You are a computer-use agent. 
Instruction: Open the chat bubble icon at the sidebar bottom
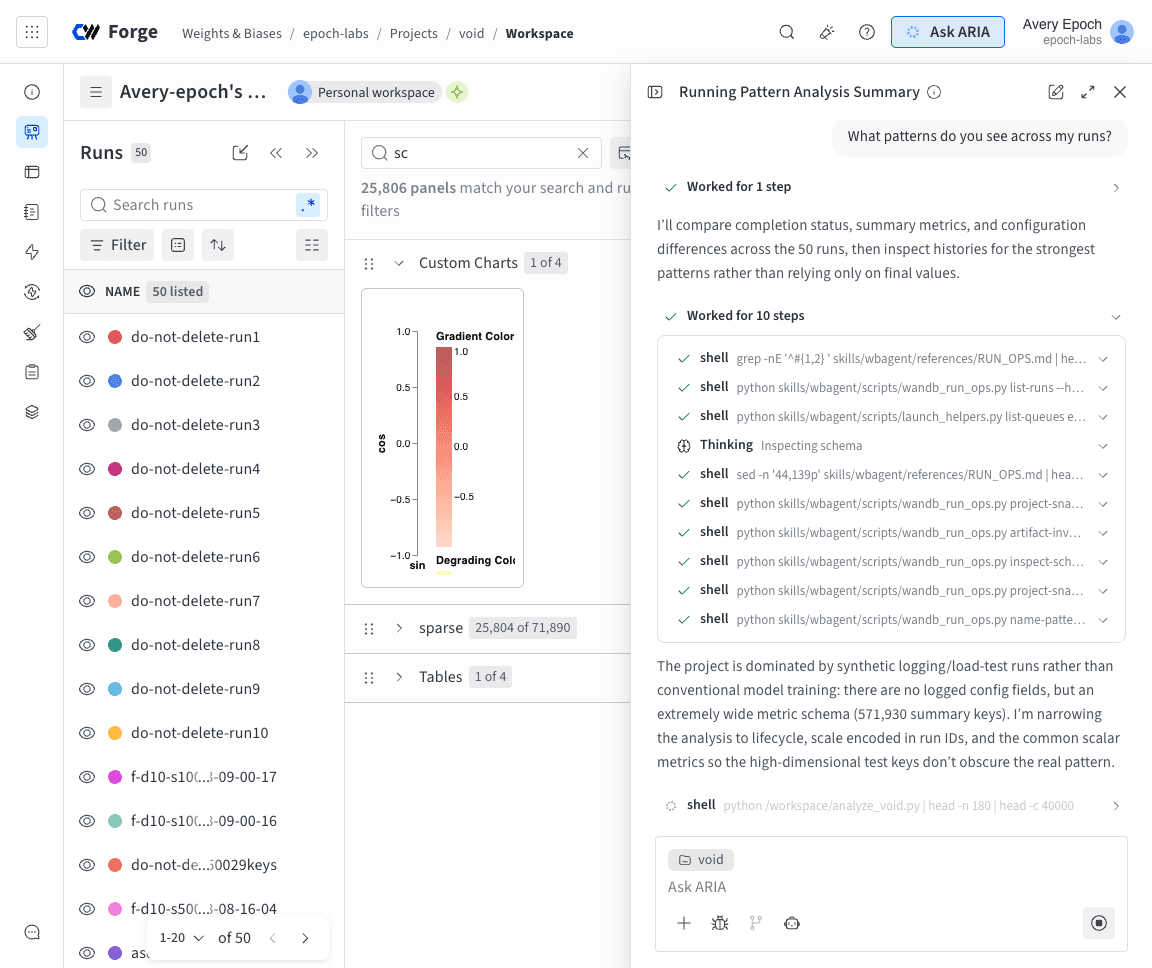[x=32, y=932]
